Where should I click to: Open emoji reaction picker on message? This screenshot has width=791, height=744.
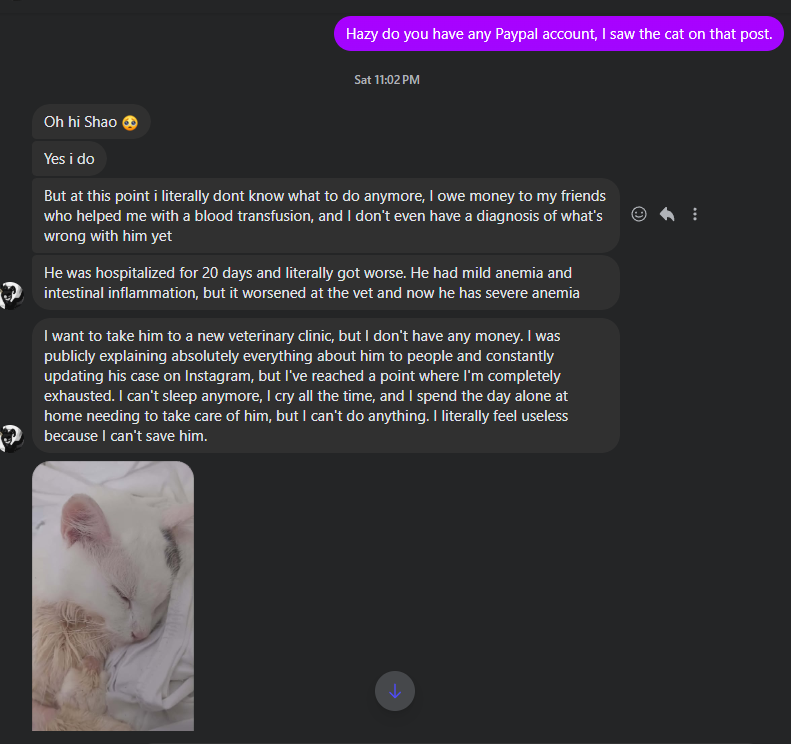coord(639,214)
